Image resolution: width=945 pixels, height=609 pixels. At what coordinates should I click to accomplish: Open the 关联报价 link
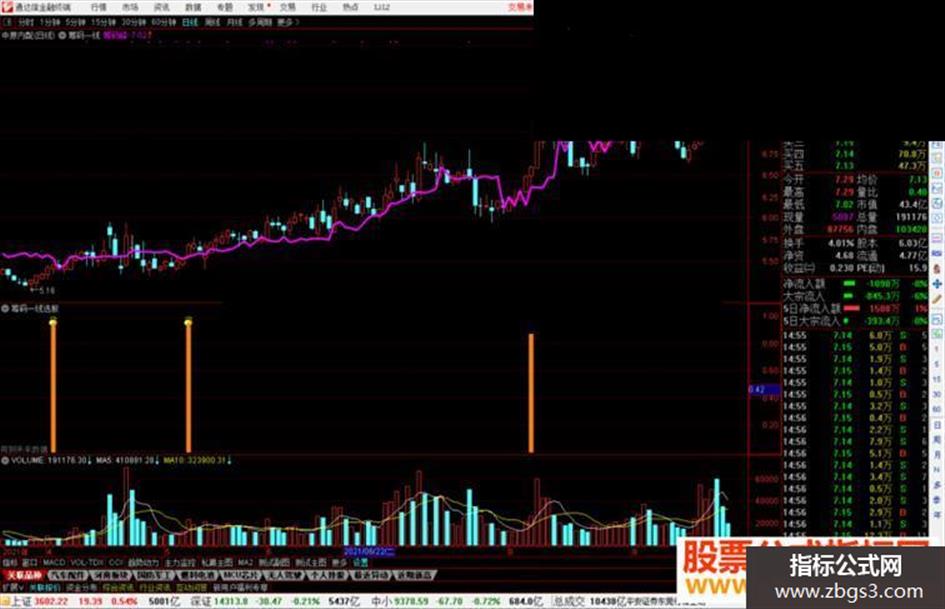coord(46,587)
